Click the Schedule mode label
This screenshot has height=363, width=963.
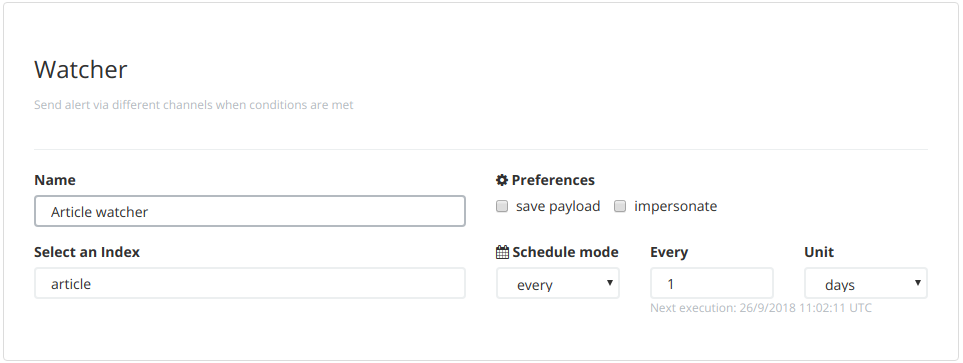coord(565,252)
